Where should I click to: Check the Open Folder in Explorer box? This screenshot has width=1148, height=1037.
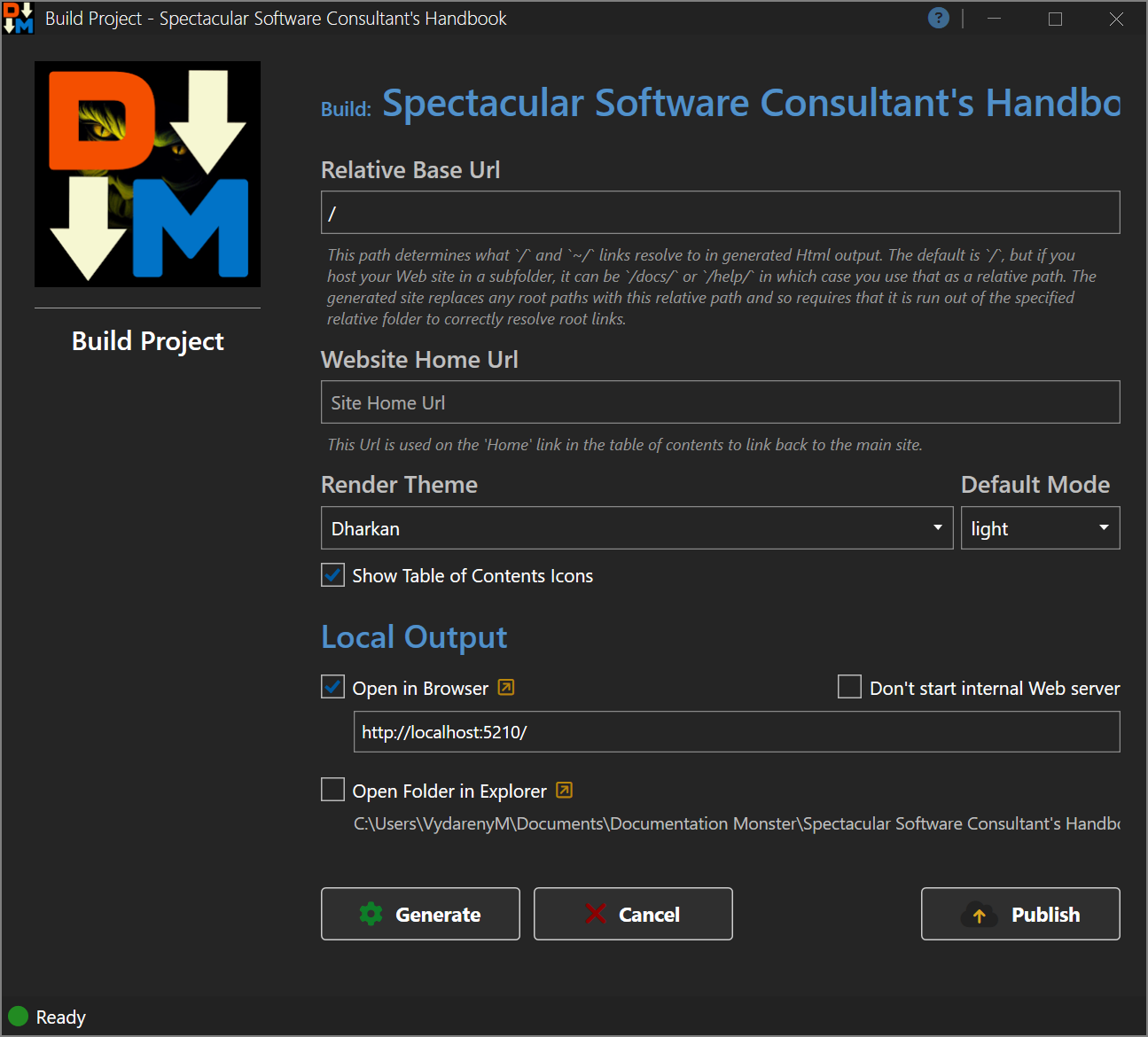[333, 790]
